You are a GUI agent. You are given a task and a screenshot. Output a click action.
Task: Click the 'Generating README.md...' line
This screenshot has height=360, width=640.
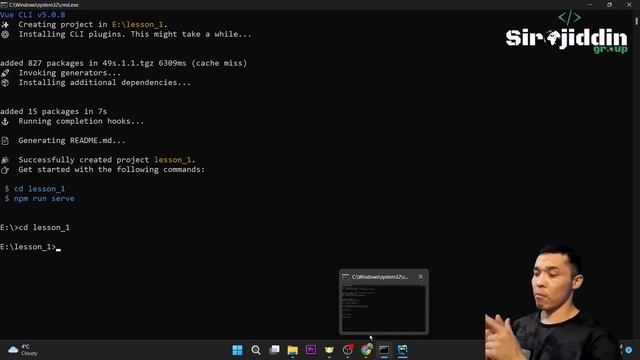(72, 140)
